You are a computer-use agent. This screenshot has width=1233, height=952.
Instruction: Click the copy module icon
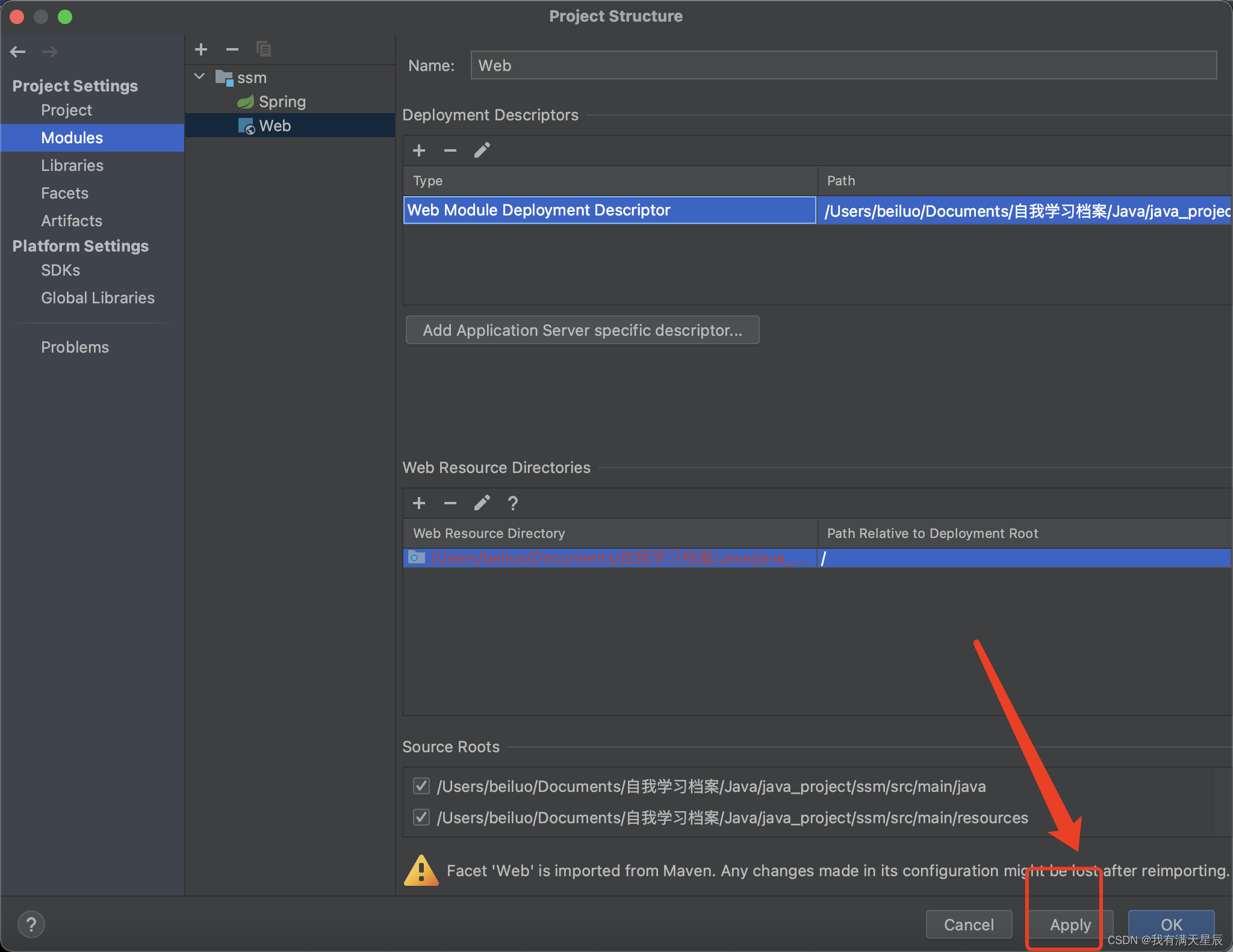click(264, 49)
